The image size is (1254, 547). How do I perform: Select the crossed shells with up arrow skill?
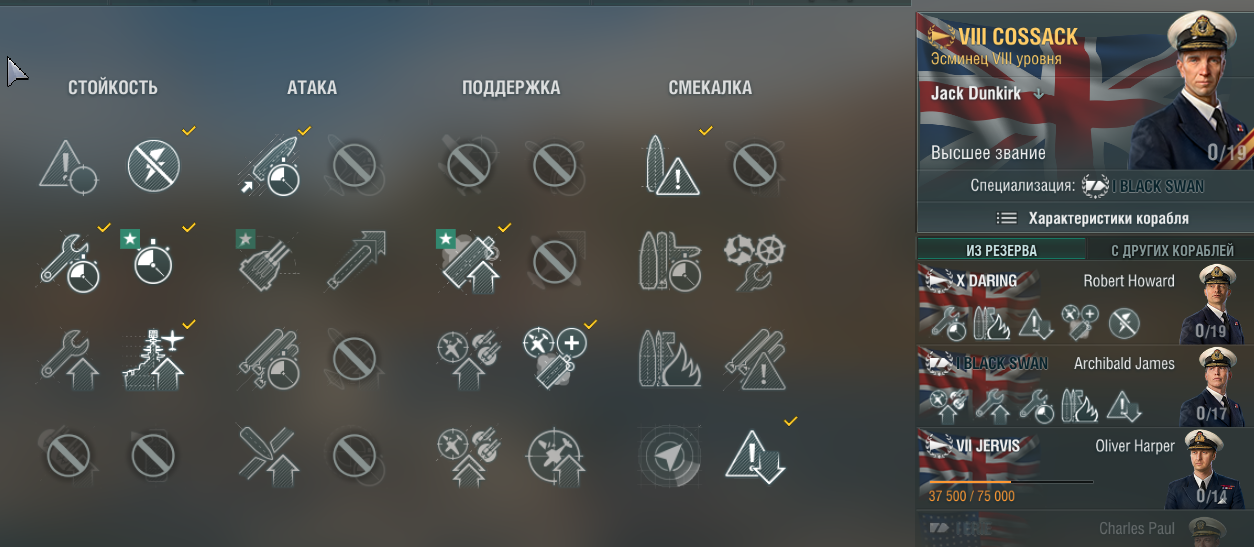[x=267, y=456]
